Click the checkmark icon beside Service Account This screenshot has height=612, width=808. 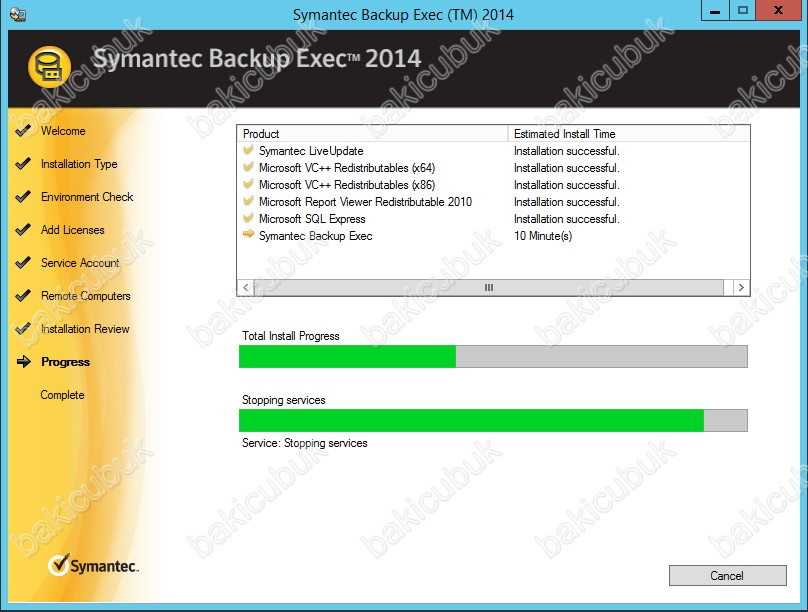pos(23,263)
